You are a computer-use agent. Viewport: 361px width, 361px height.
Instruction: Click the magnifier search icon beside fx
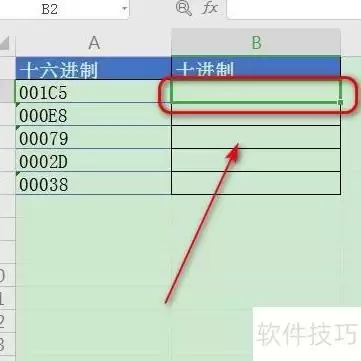[x=183, y=8]
